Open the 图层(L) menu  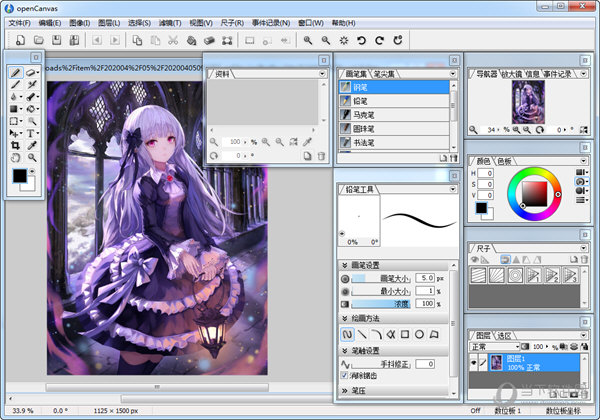(x=109, y=23)
